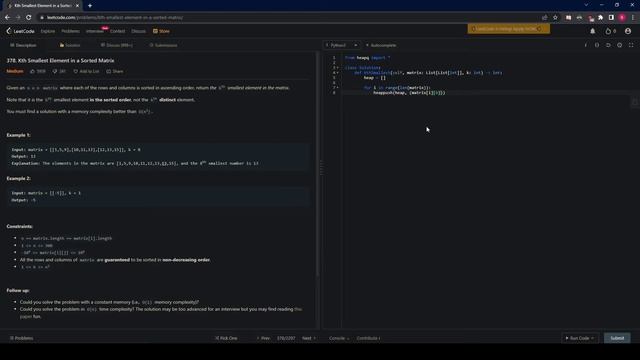Switch to the Solution tab
The image size is (640, 360).
[70, 45]
